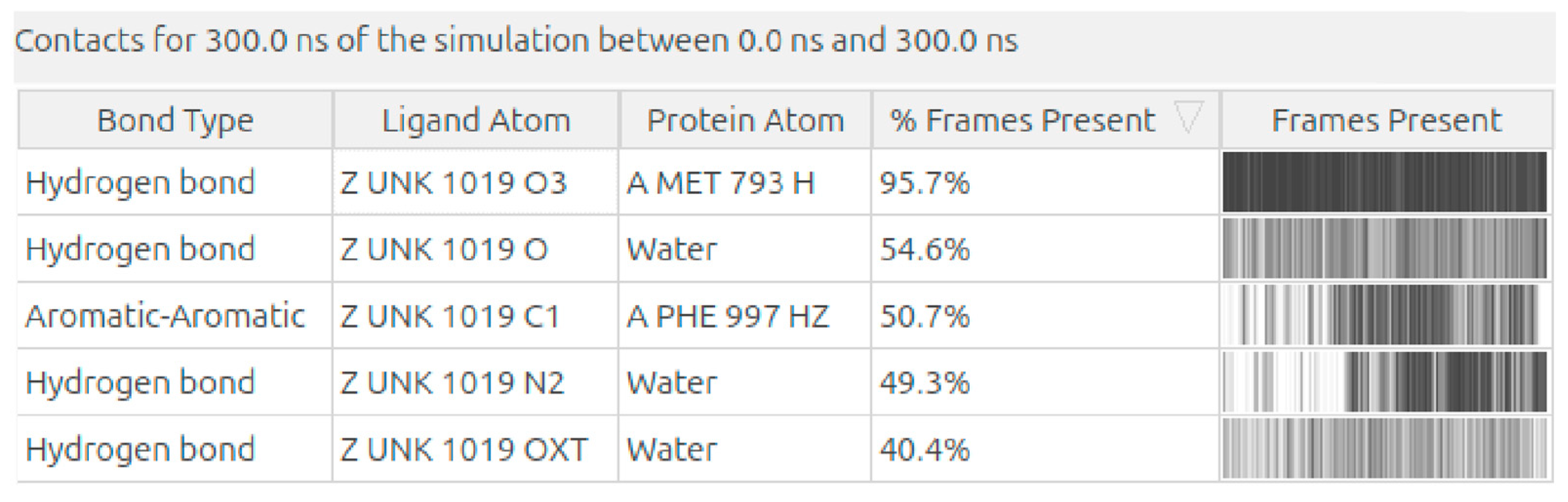Click the Z UNK 1019 N2 cell
Image resolution: width=1568 pixels, height=502 pixels.
[x=452, y=383]
